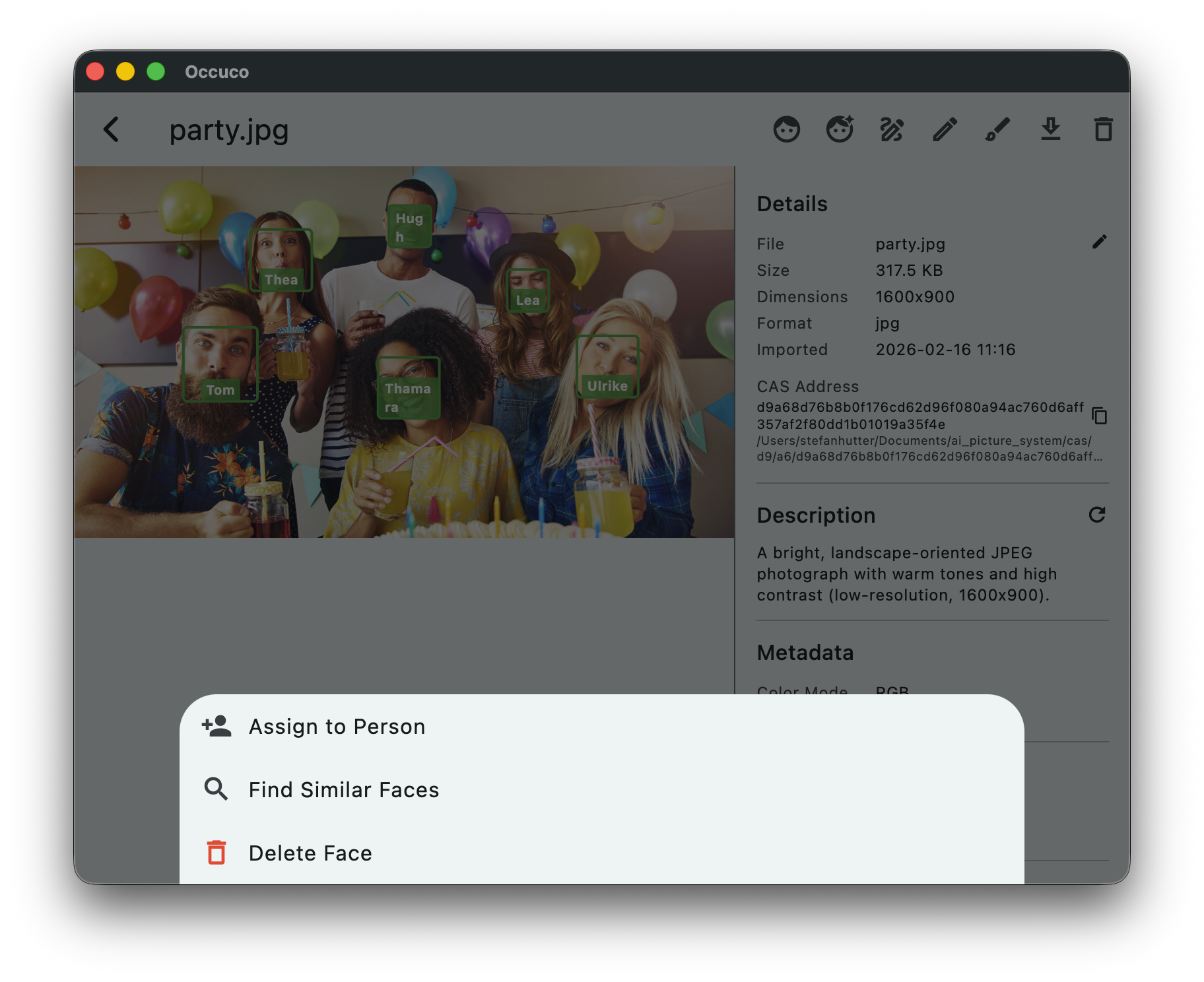
Task: Select the Lea face box
Action: (527, 290)
